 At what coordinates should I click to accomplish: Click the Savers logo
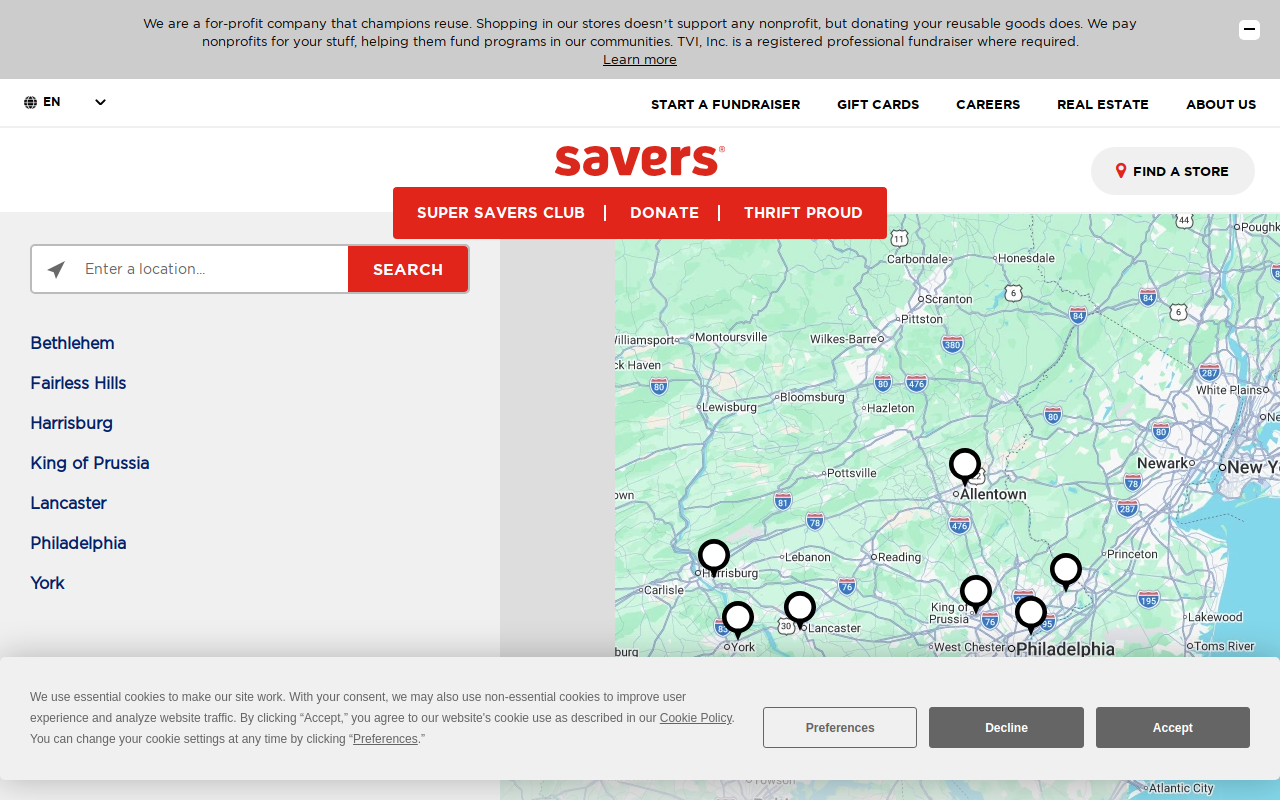[640, 161]
